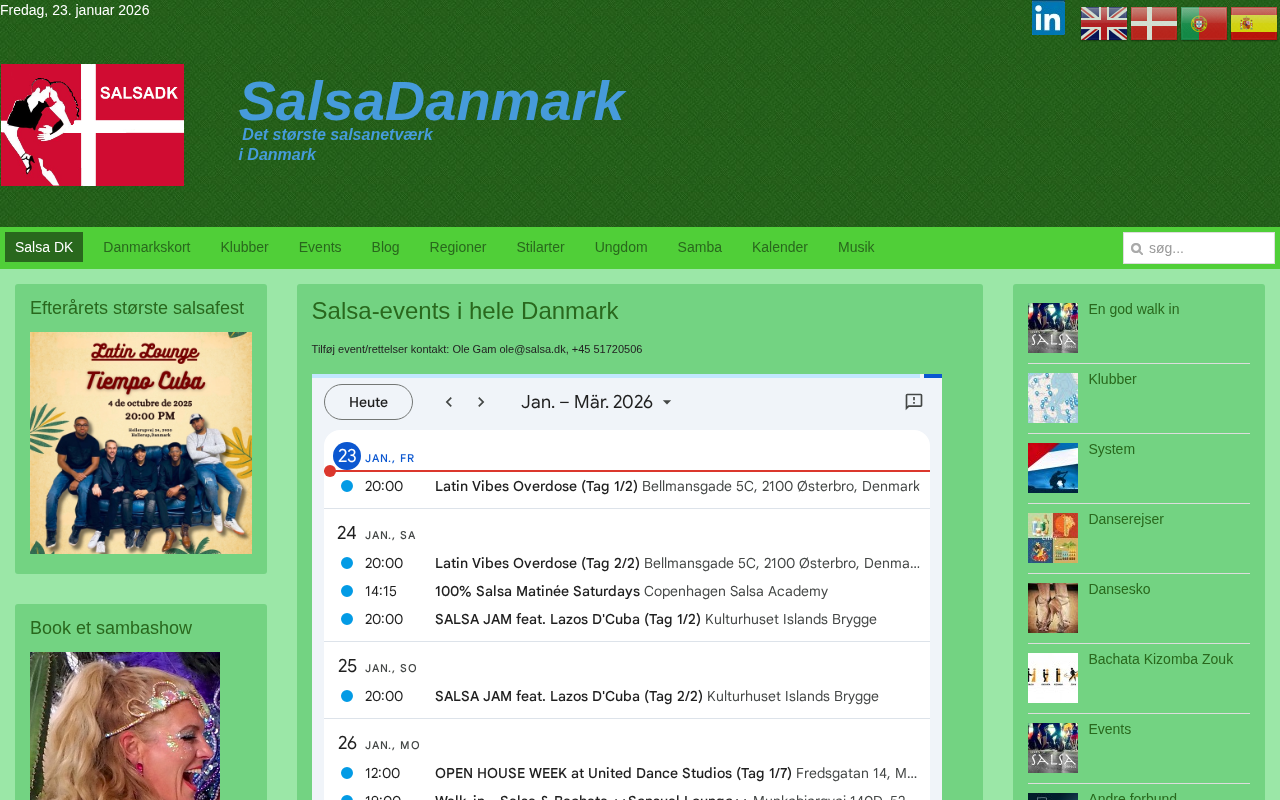Choose the Spanish flag language
Screen dimensions: 1280x800
[x=1254, y=24]
